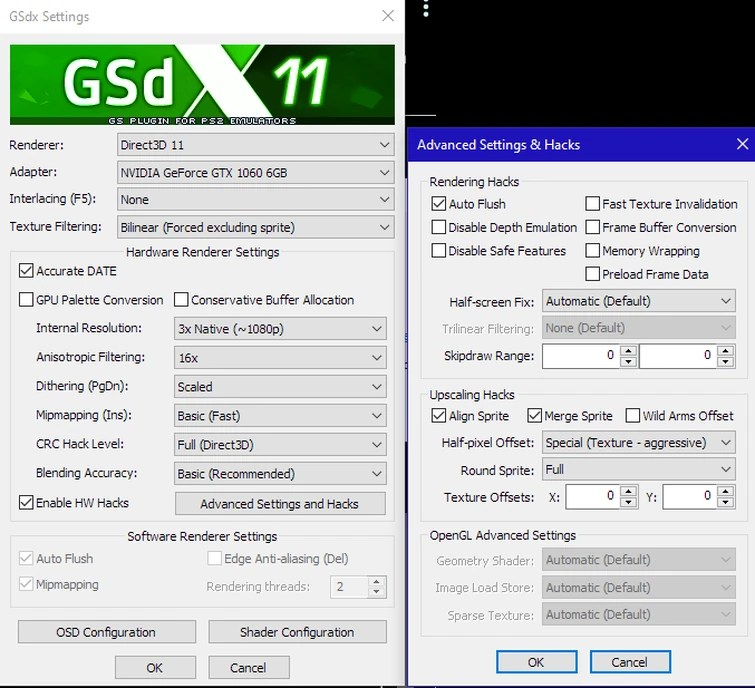The image size is (755, 688).
Task: Open the Half-screen Fix dropdown
Action: click(638, 301)
